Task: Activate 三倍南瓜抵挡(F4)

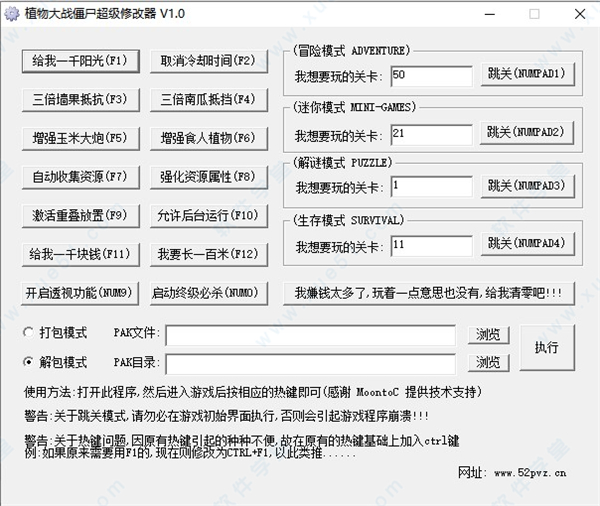Action: tap(209, 100)
